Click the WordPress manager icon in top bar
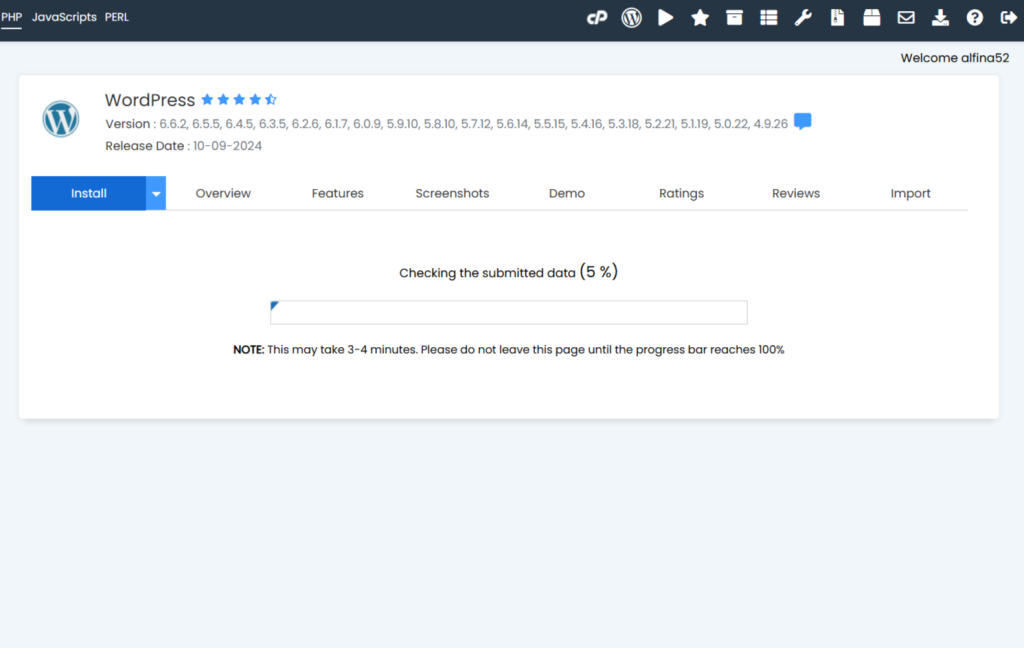The image size is (1024, 648). (x=631, y=17)
